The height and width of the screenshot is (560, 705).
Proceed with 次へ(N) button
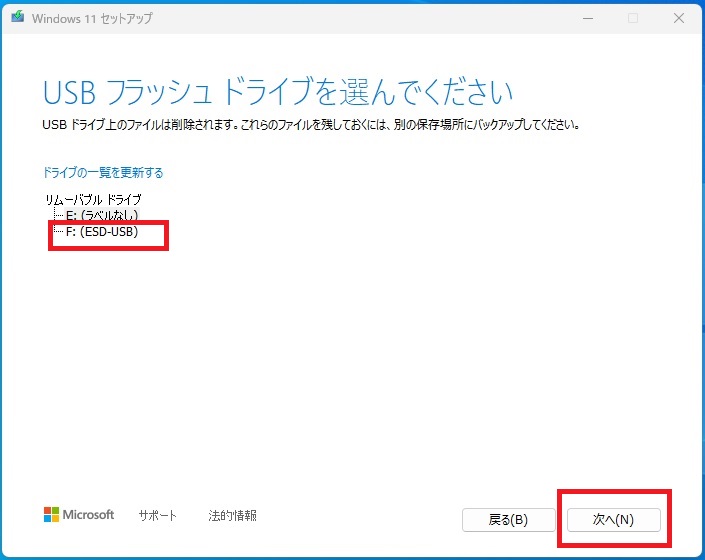click(x=614, y=520)
